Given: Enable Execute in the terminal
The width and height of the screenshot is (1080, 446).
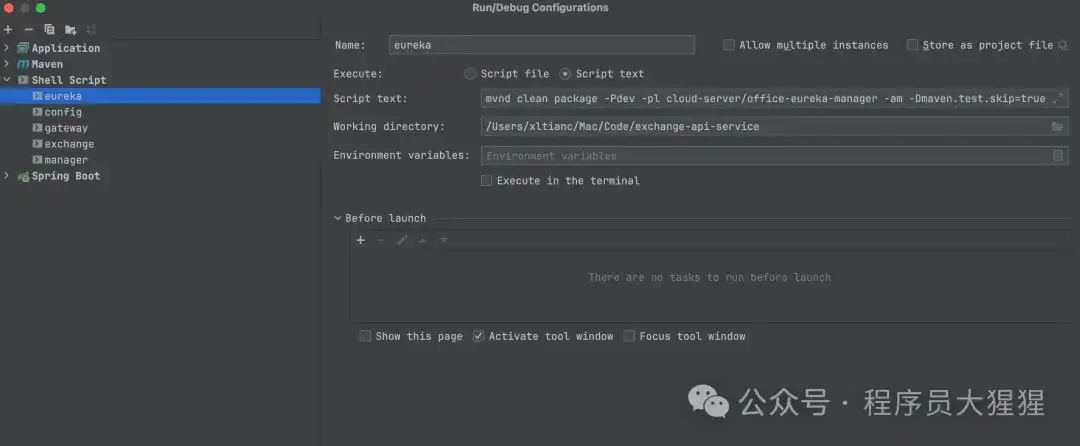Looking at the screenshot, I should point(486,181).
